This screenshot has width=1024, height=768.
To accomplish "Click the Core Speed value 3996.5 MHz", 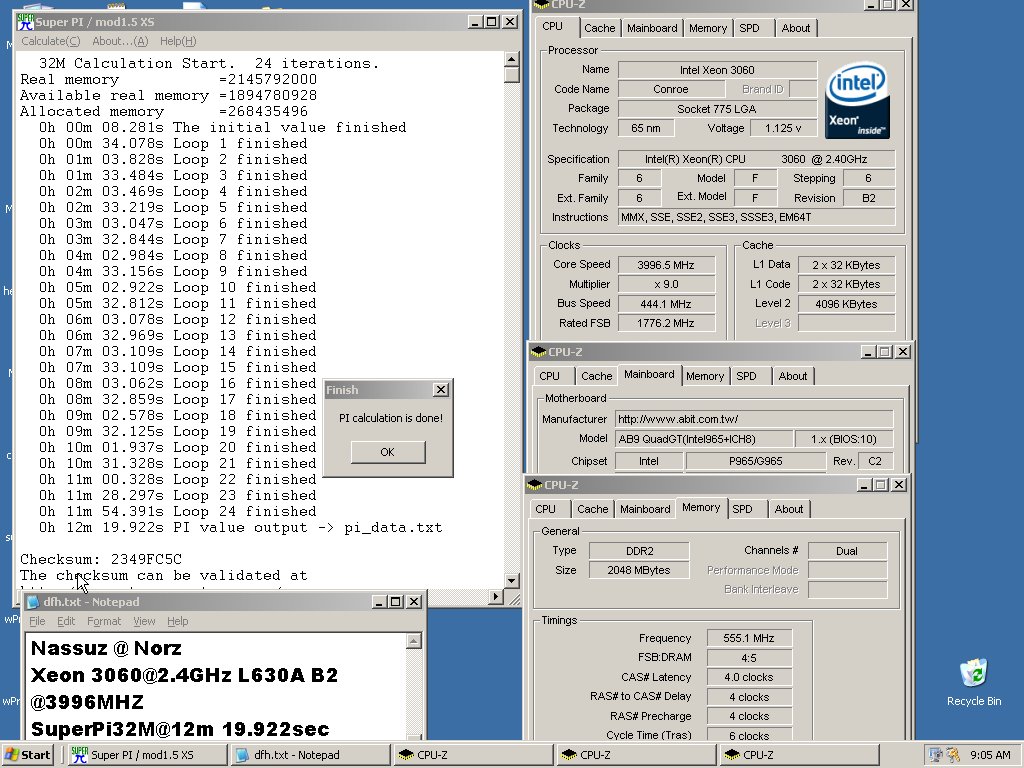I will point(666,265).
